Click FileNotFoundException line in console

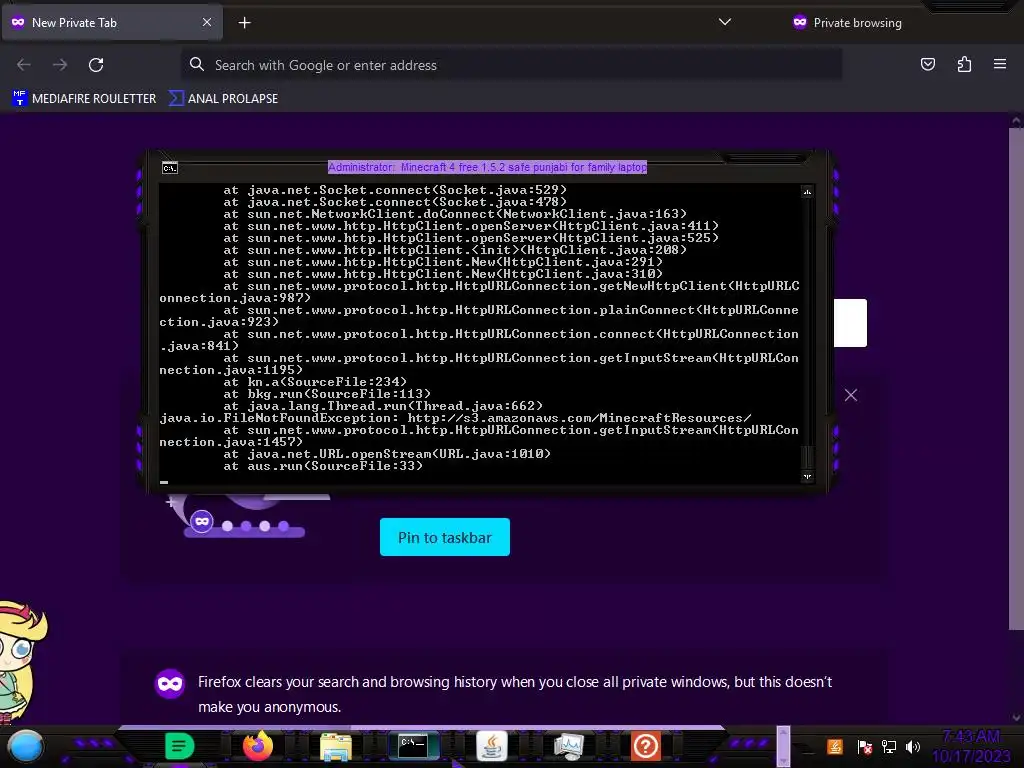(455, 418)
